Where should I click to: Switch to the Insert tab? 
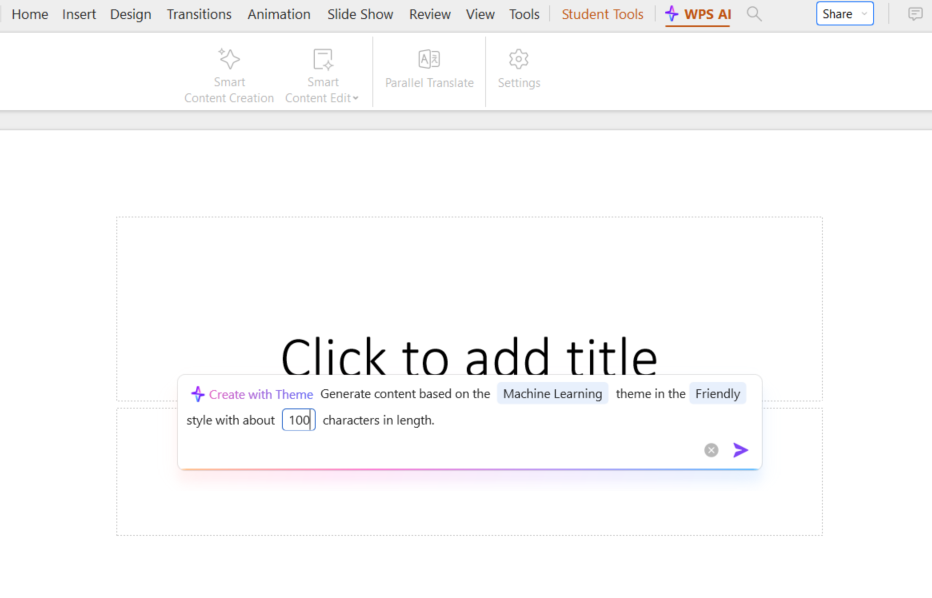[x=79, y=14]
